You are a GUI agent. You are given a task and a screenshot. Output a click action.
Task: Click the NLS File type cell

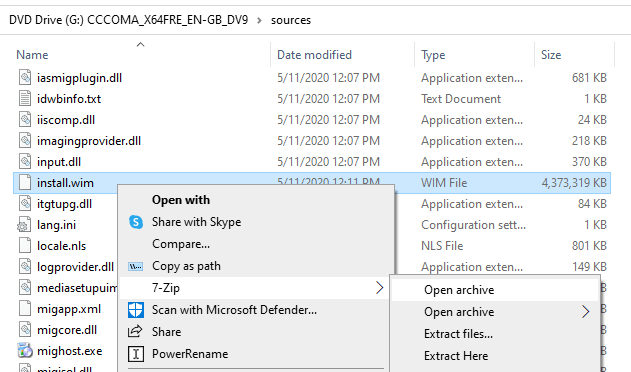point(442,246)
